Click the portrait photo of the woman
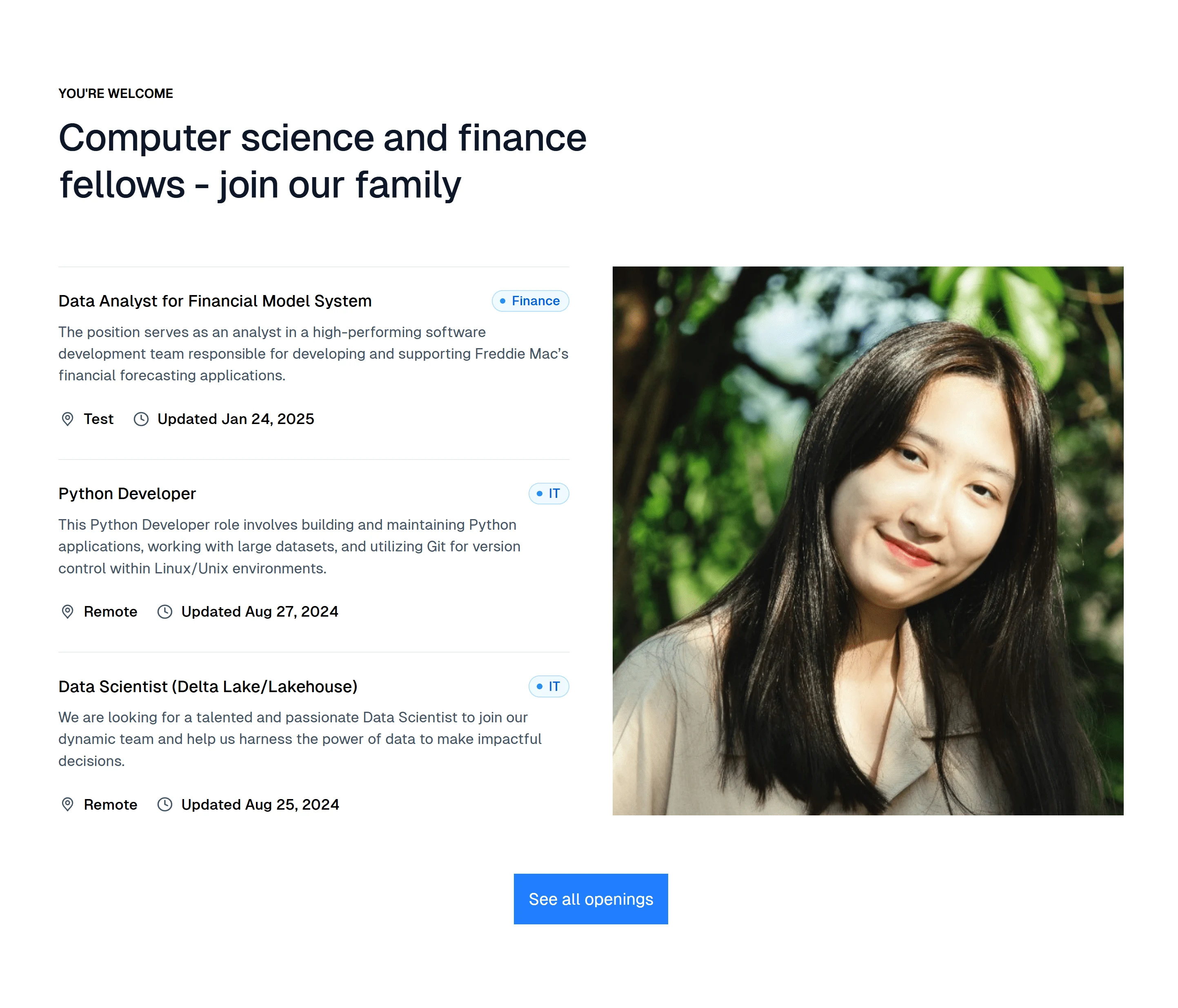The height and width of the screenshot is (1008, 1178). point(868,541)
